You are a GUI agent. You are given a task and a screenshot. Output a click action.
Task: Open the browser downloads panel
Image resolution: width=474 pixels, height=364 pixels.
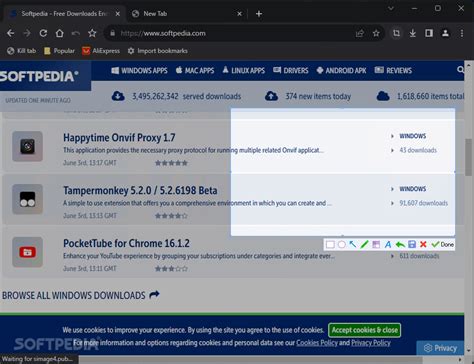413,33
